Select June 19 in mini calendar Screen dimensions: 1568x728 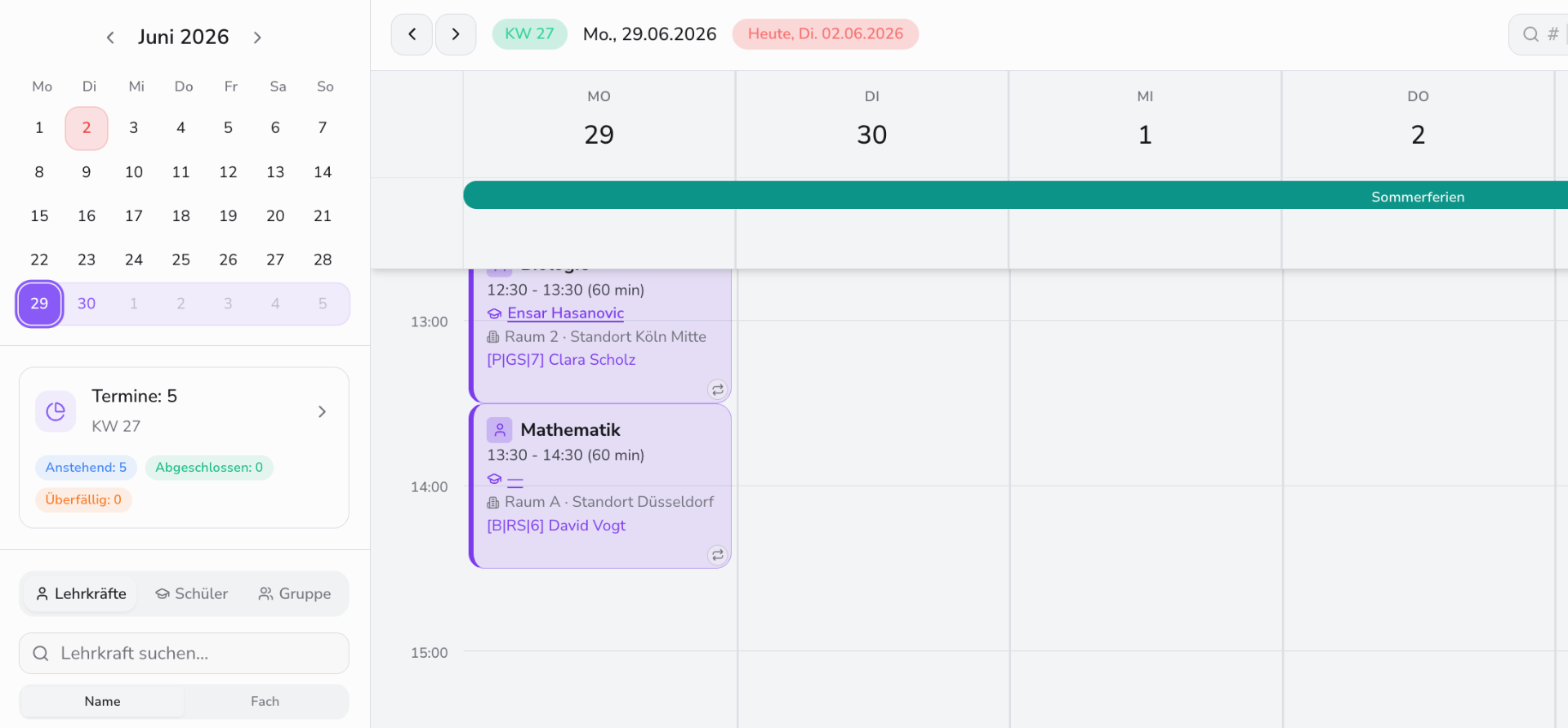pos(228,216)
